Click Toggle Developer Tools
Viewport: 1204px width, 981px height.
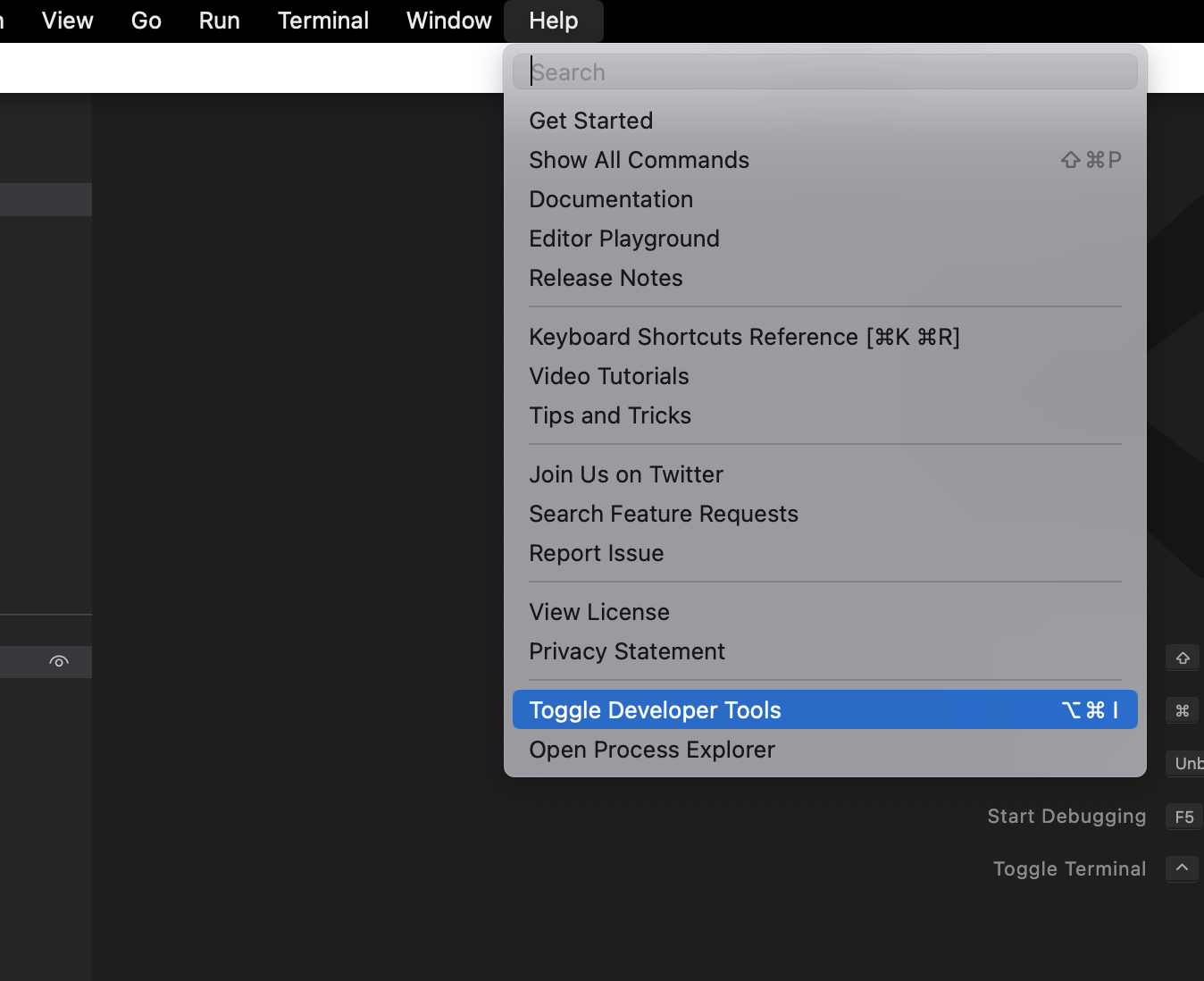coord(655,710)
